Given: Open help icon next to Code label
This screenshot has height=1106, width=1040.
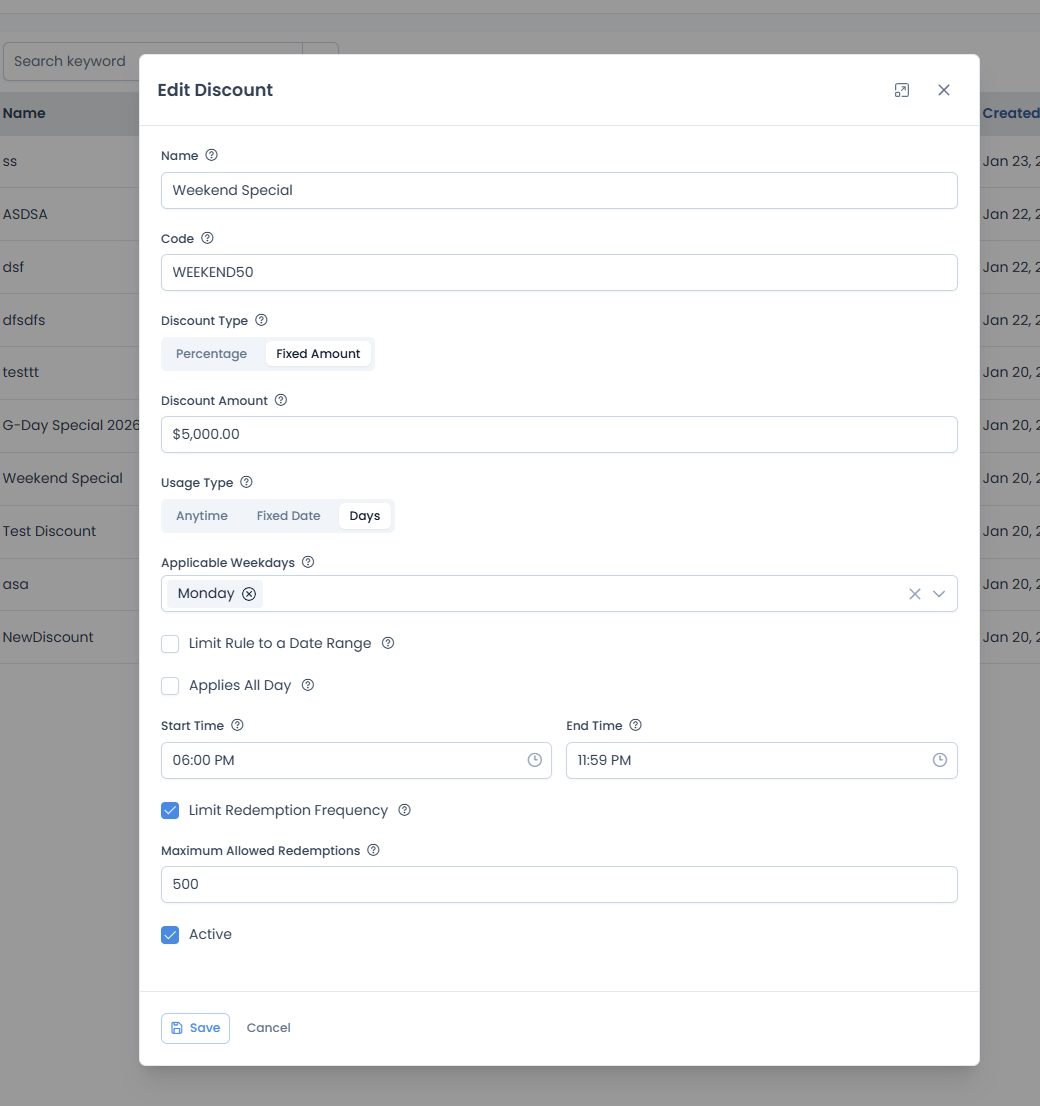Looking at the screenshot, I should (207, 238).
